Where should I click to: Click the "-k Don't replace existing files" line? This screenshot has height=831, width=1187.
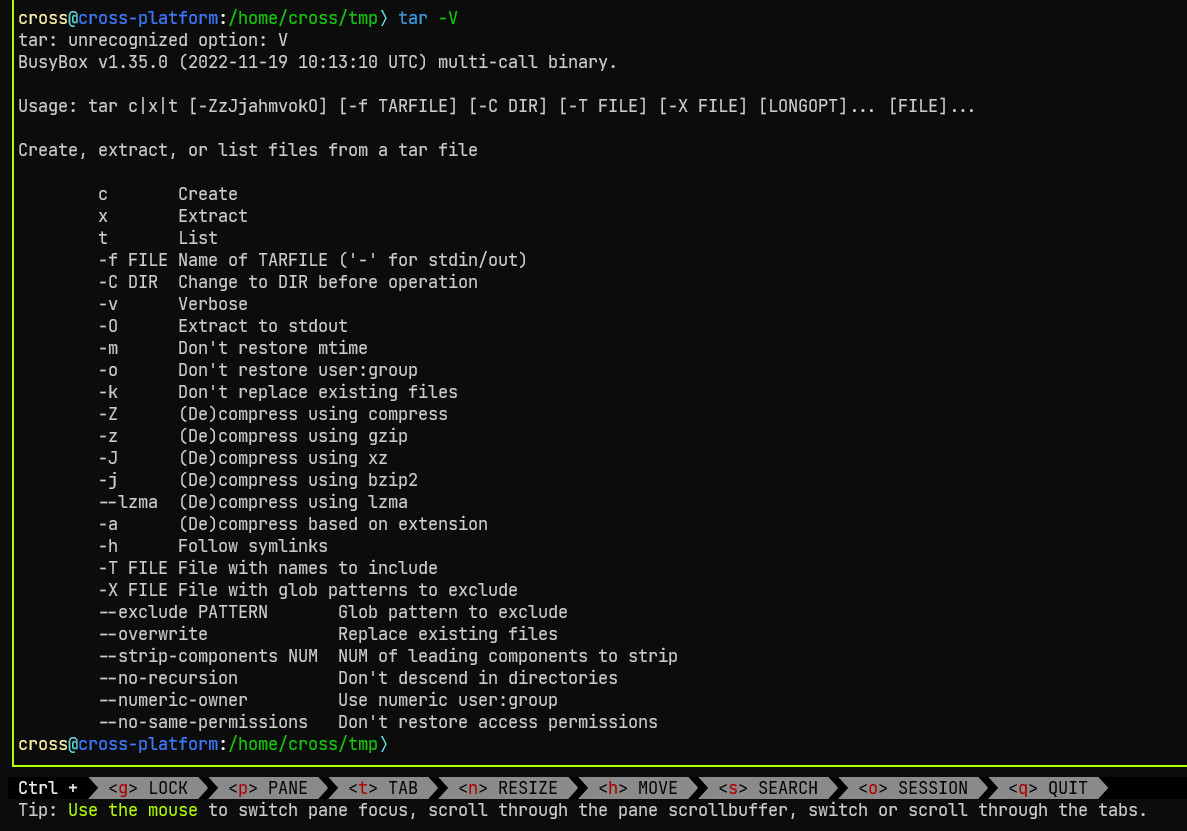(x=278, y=391)
